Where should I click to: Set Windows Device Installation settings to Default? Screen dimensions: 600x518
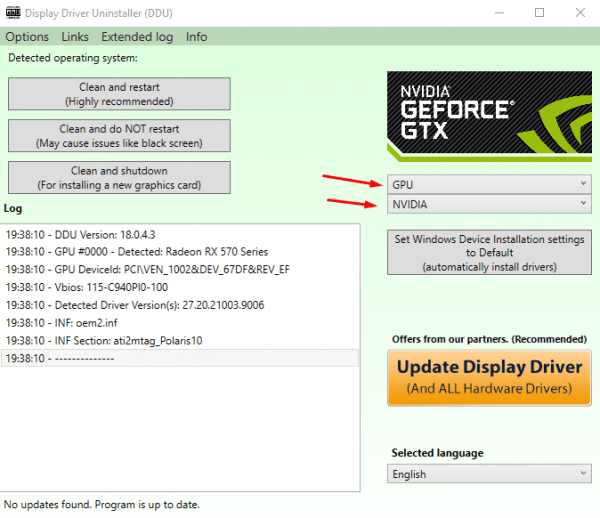point(489,253)
